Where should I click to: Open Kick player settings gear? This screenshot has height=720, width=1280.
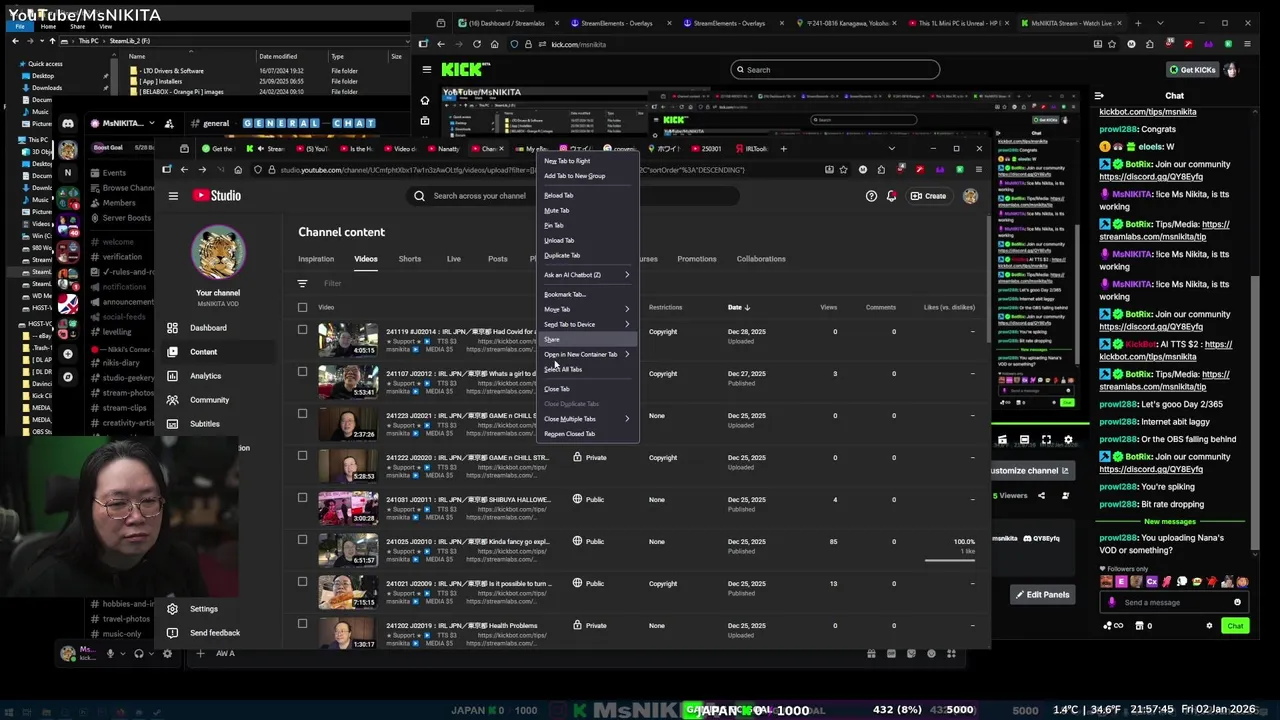click(x=1068, y=440)
